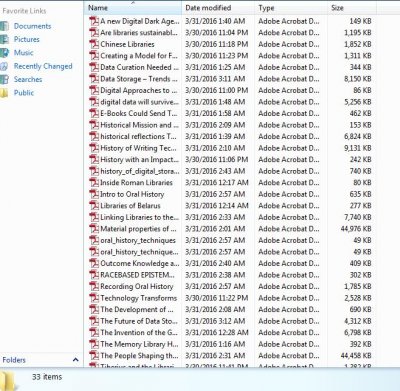Sort files by Name column header
Viewport: 400px width, 391px height.
coord(133,8)
